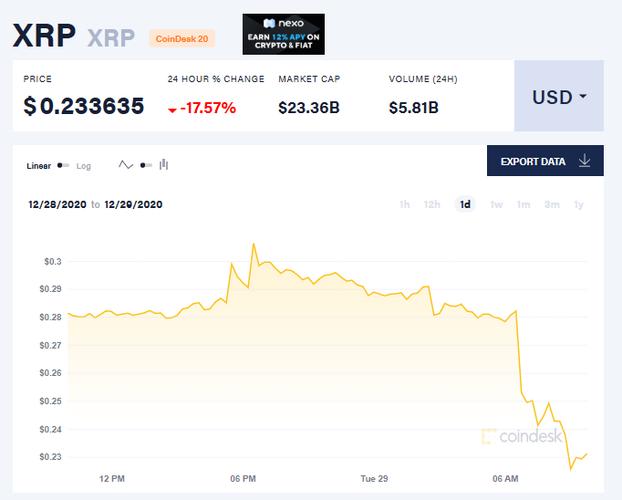Click the CoinDesk watermark logo on chart
The image size is (622, 500).
click(521, 436)
